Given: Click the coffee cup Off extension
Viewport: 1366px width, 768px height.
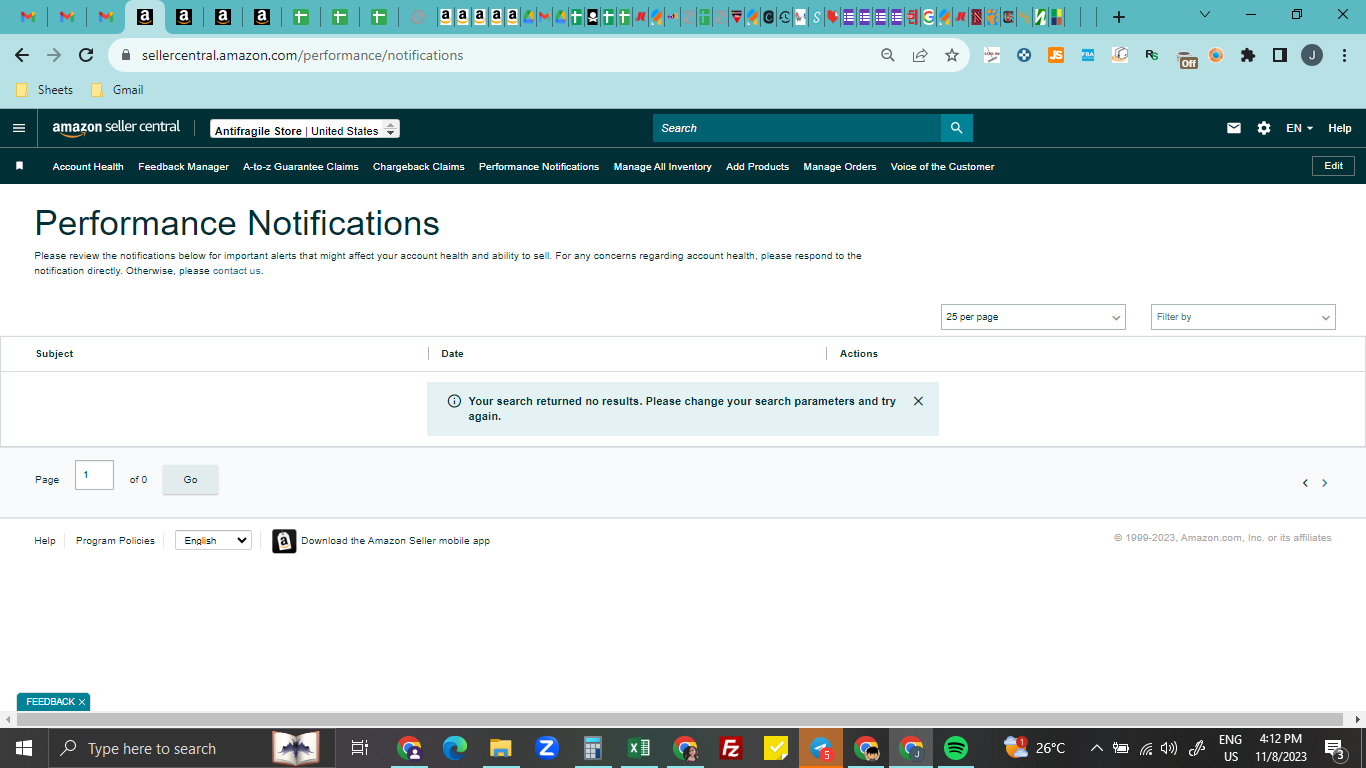Looking at the screenshot, I should (1186, 58).
